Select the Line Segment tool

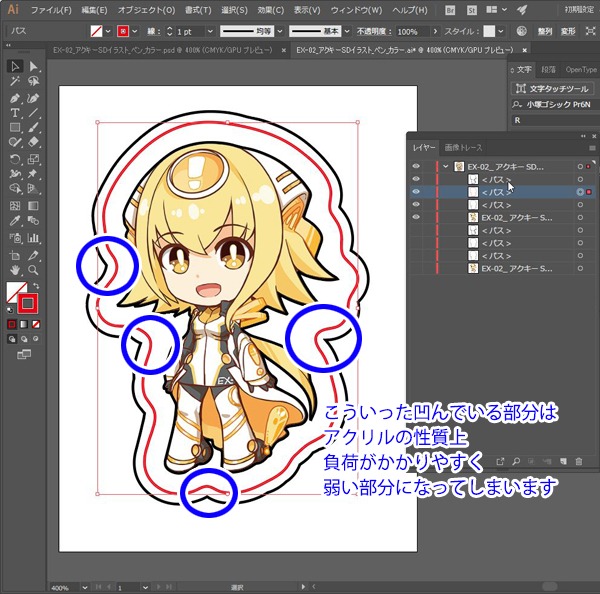tap(33, 113)
